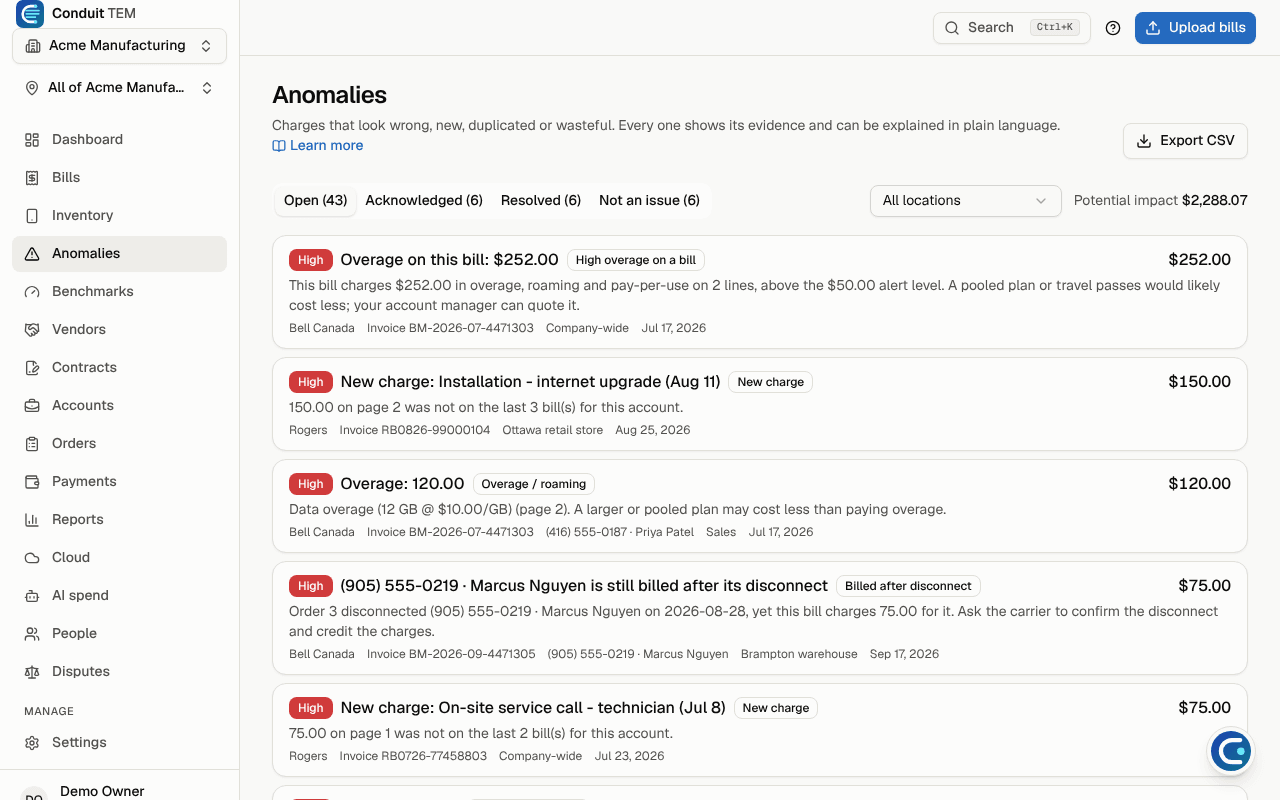The image size is (1280, 800).
Task: Click the Anomalies warning triangle icon
Action: click(x=32, y=254)
